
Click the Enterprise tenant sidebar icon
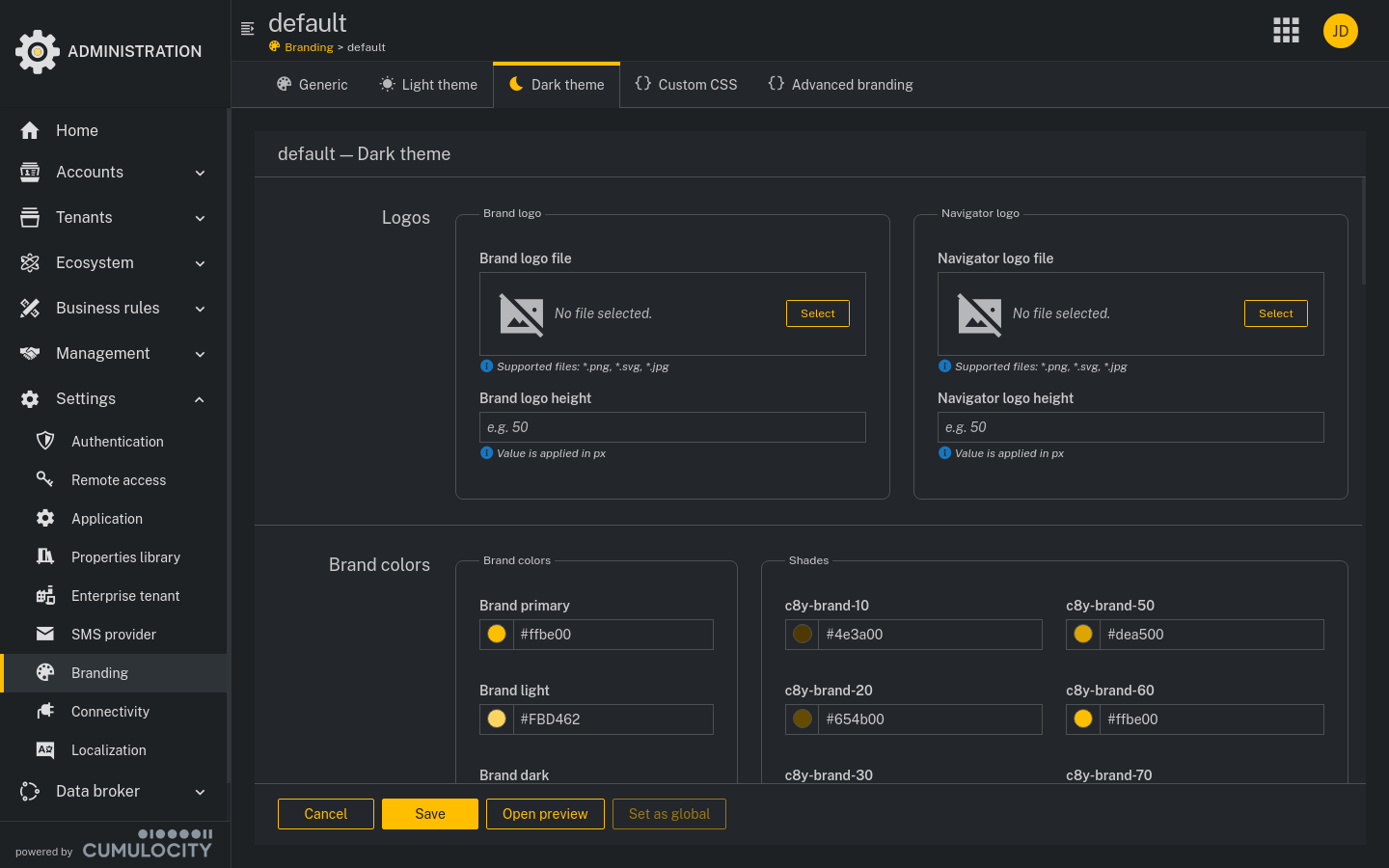(x=45, y=595)
